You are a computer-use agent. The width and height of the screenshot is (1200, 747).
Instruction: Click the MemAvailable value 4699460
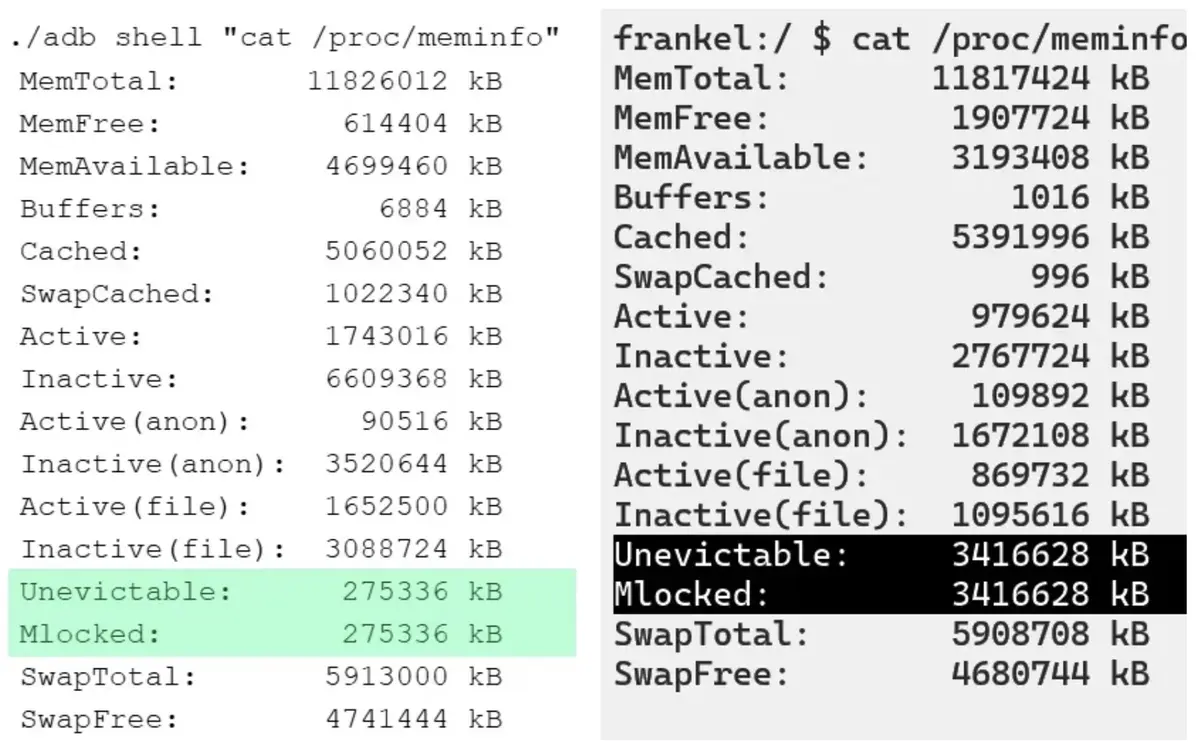(386, 166)
